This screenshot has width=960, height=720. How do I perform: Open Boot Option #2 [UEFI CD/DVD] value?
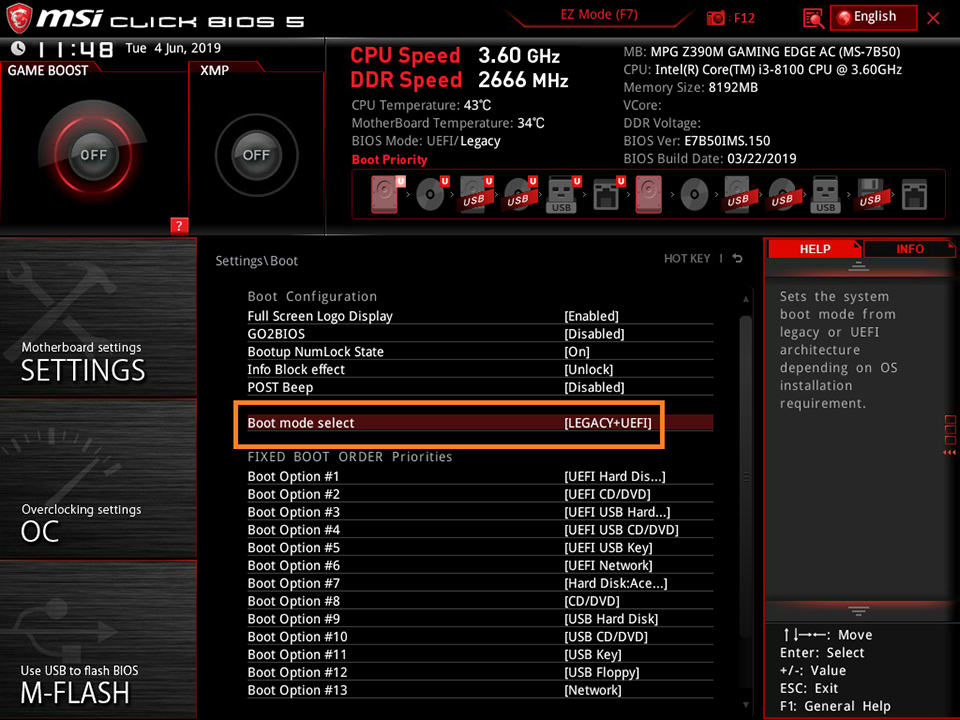tap(607, 494)
